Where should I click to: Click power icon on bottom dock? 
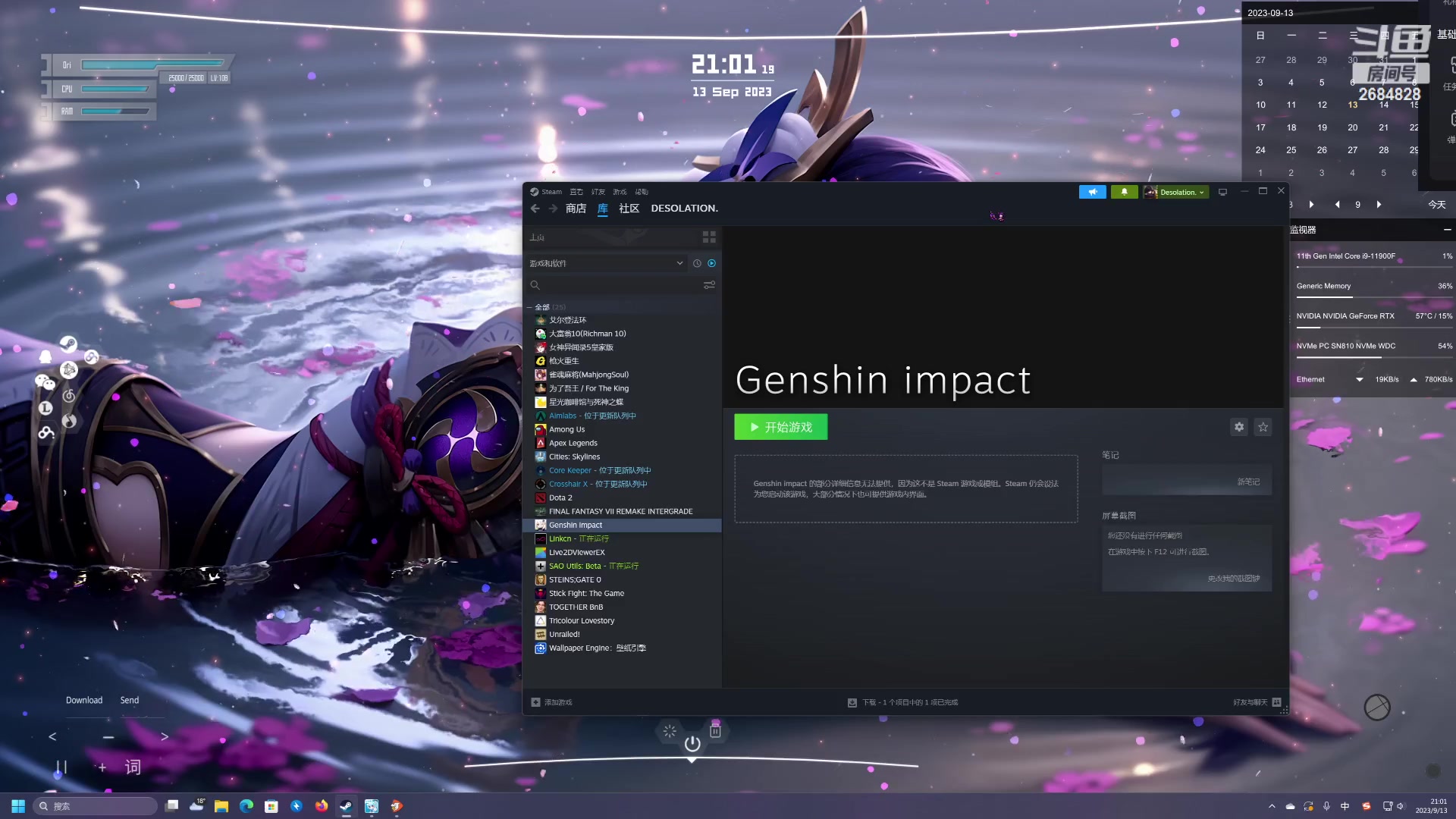(x=692, y=744)
